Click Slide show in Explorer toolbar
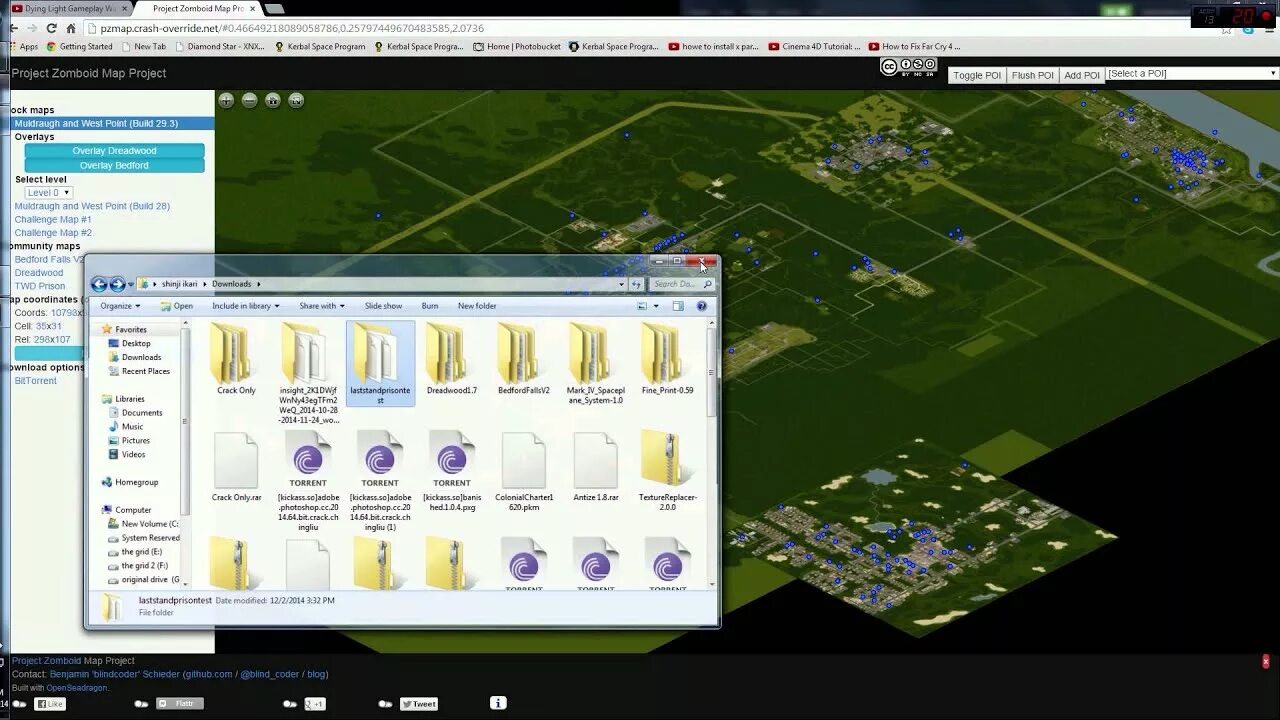This screenshot has height=720, width=1280. [x=383, y=306]
